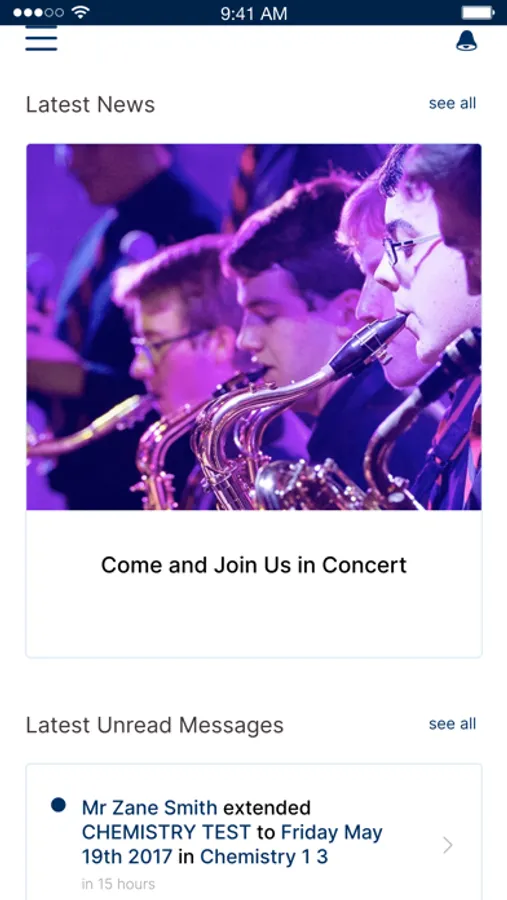Screen dimensions: 507x900
Task: Tap the 'in 15 hours' timestamp
Action: [118, 884]
